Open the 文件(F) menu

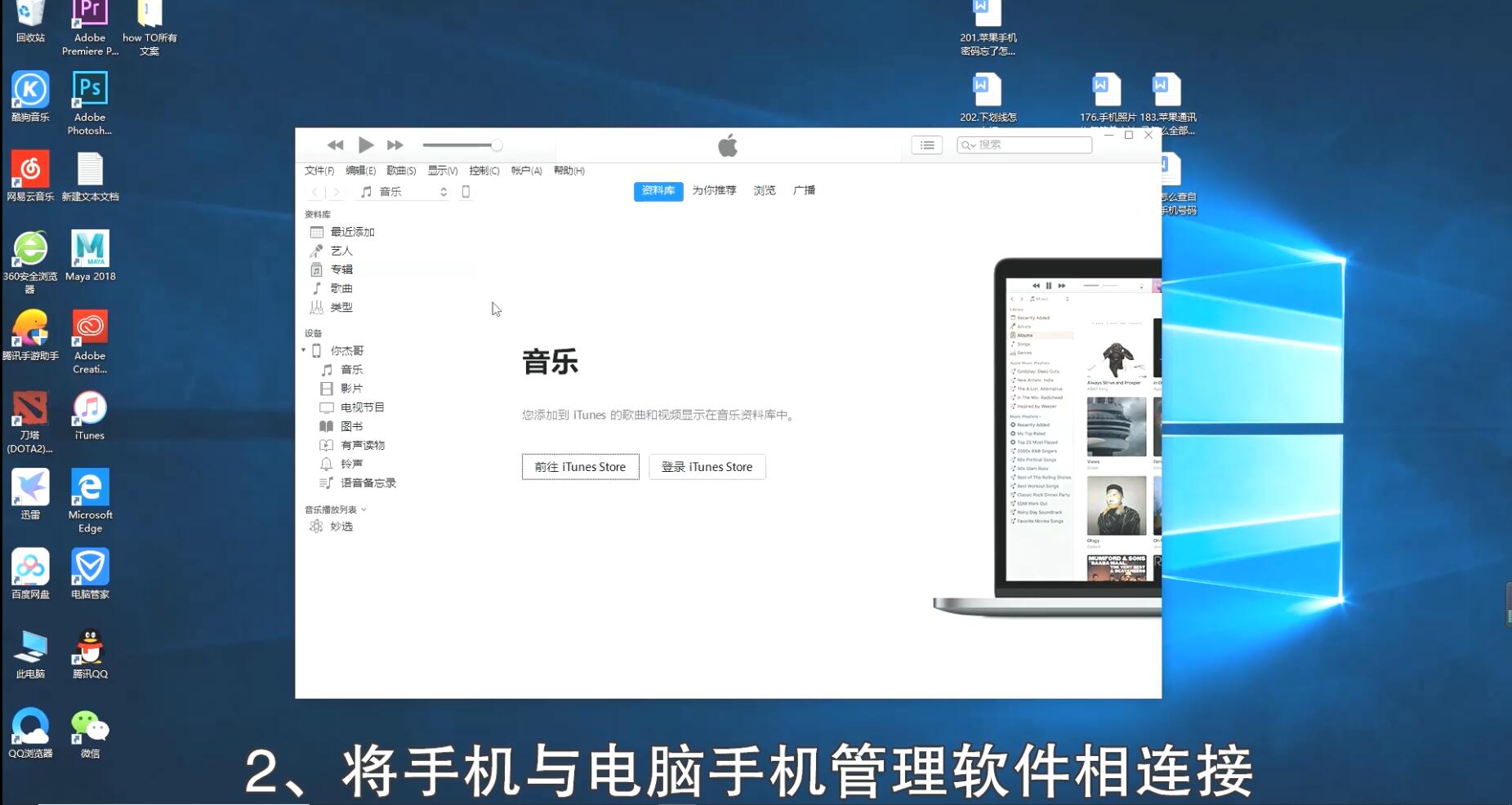point(319,171)
